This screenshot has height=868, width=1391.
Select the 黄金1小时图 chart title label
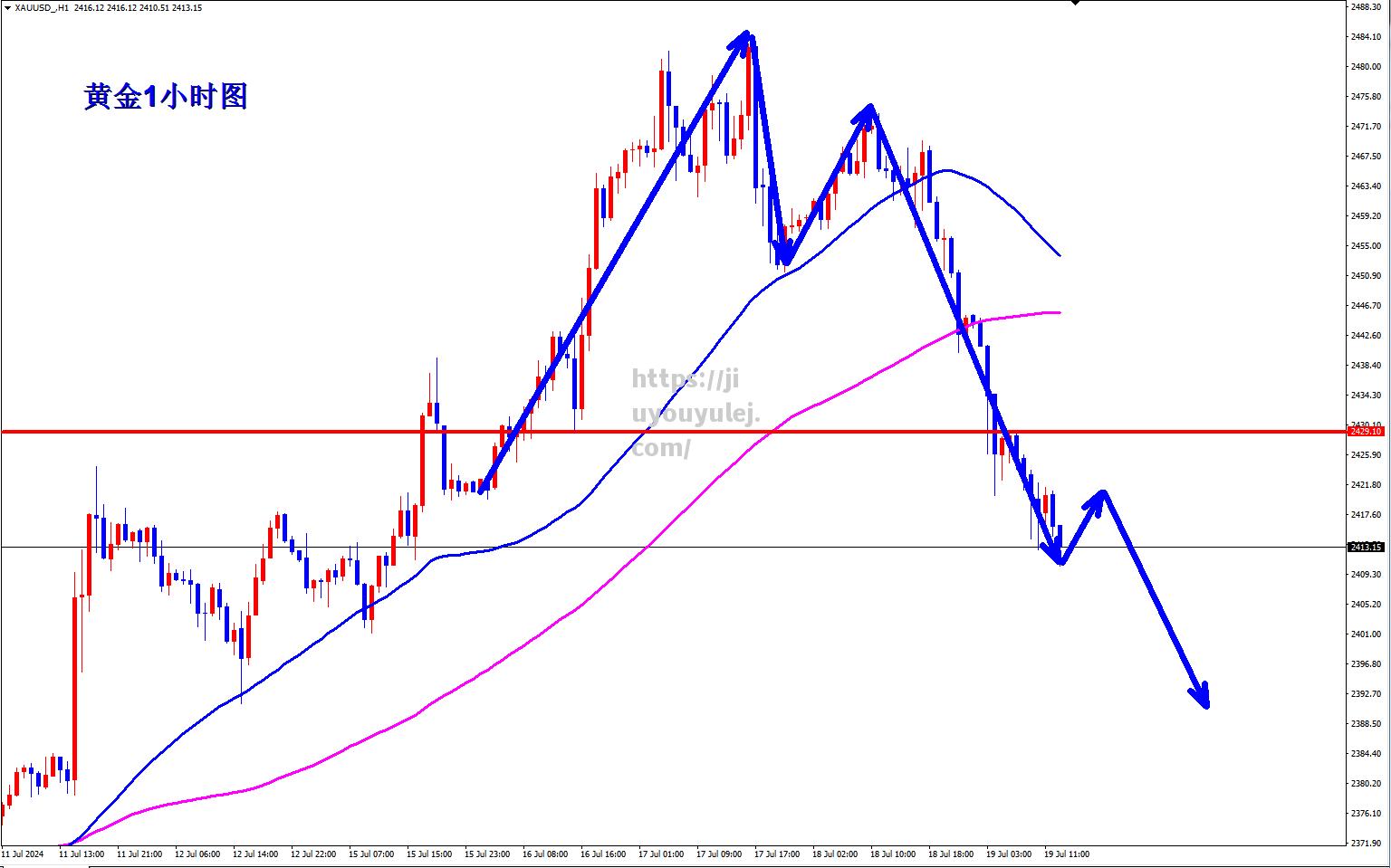(x=166, y=96)
